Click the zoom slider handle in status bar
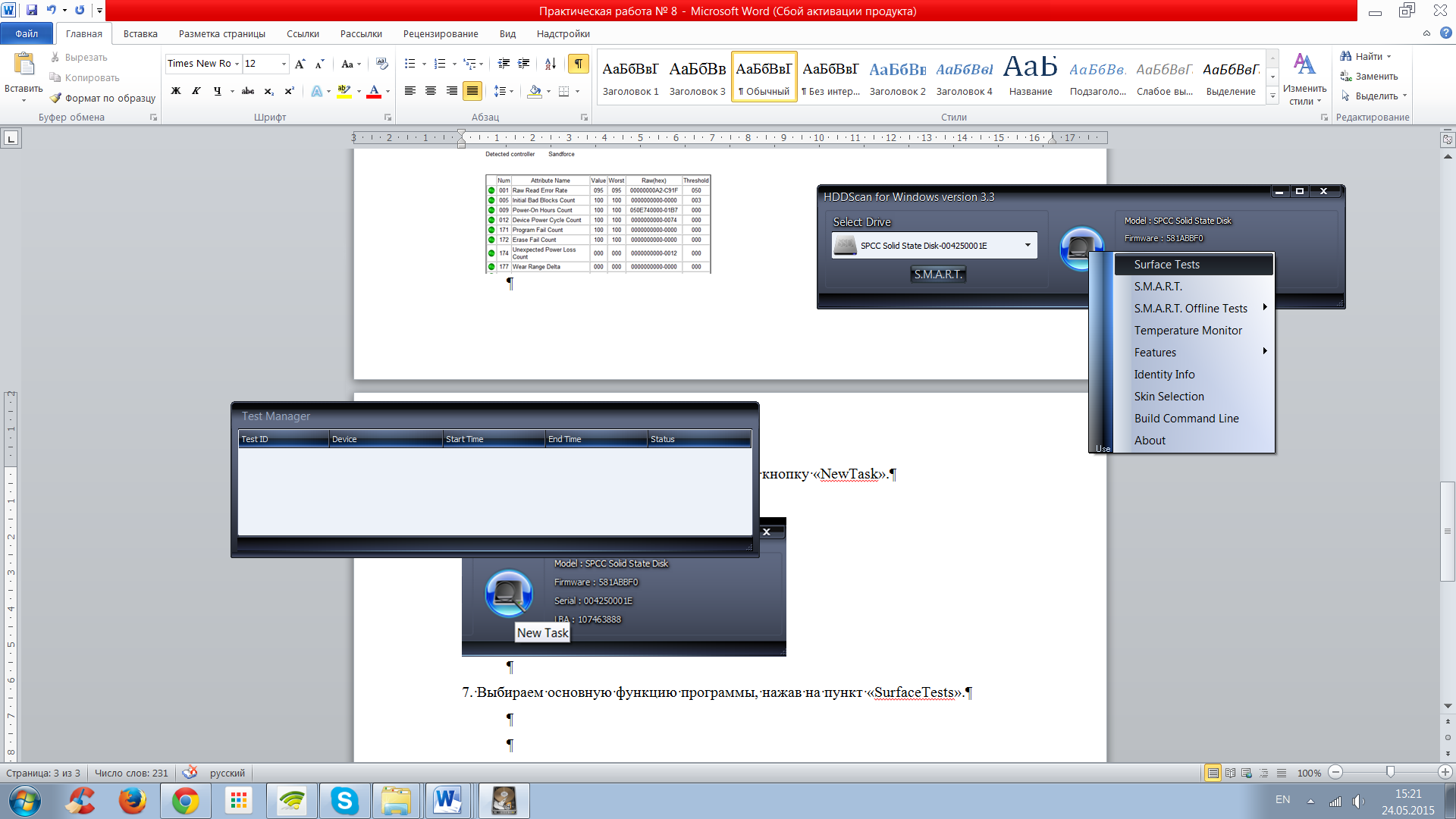1456x819 pixels. [x=1390, y=772]
